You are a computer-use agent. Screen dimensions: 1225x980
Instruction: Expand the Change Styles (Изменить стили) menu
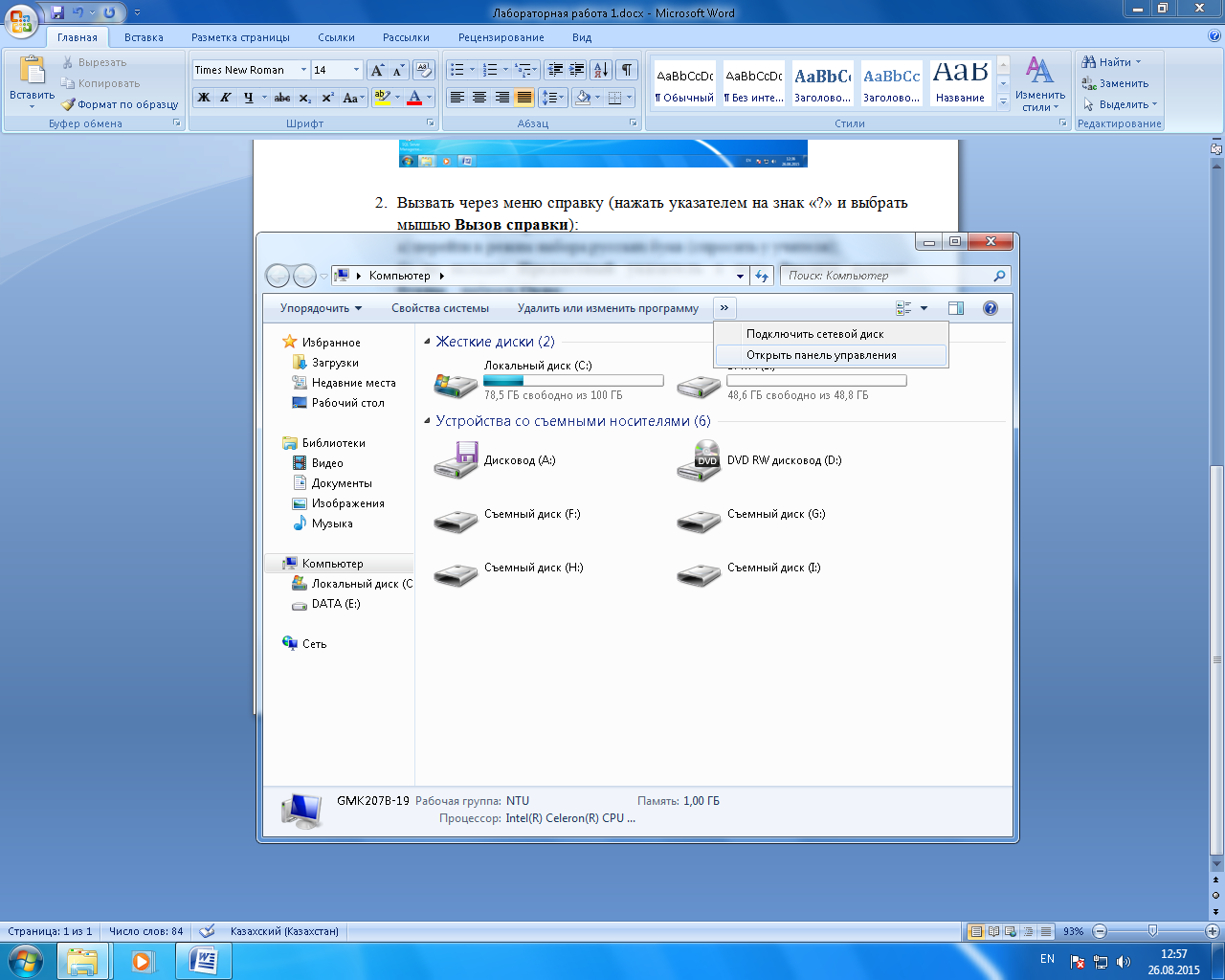tap(1040, 84)
